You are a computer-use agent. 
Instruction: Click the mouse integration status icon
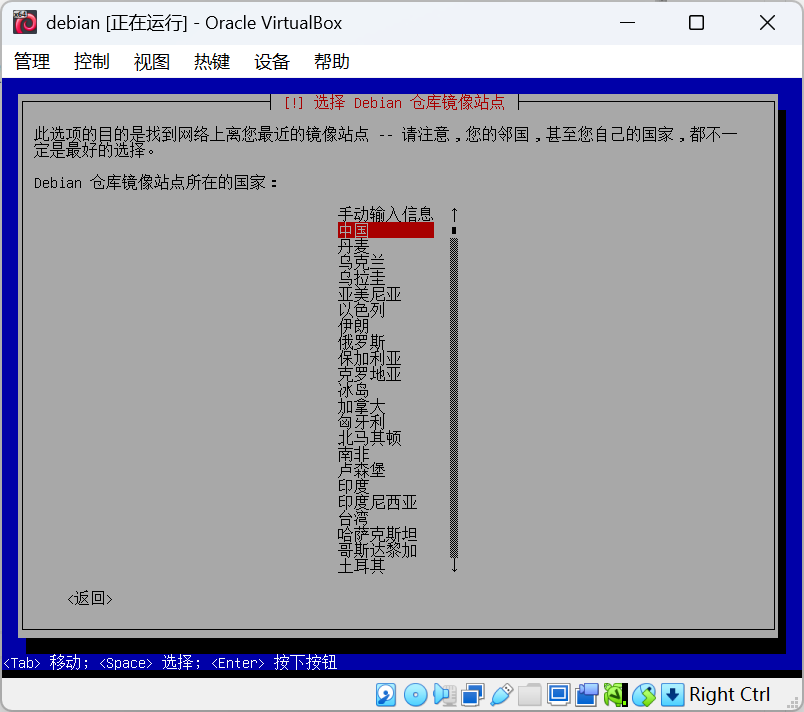click(644, 695)
